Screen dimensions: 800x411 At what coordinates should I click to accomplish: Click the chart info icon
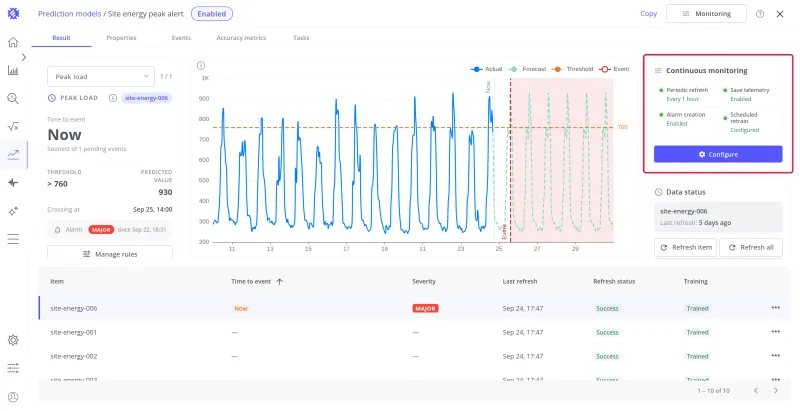(x=201, y=66)
